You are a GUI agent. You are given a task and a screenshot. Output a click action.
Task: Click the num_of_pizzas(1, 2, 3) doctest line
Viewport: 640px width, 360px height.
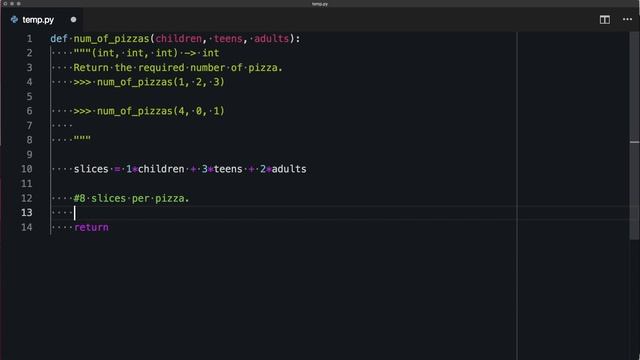(x=149, y=82)
